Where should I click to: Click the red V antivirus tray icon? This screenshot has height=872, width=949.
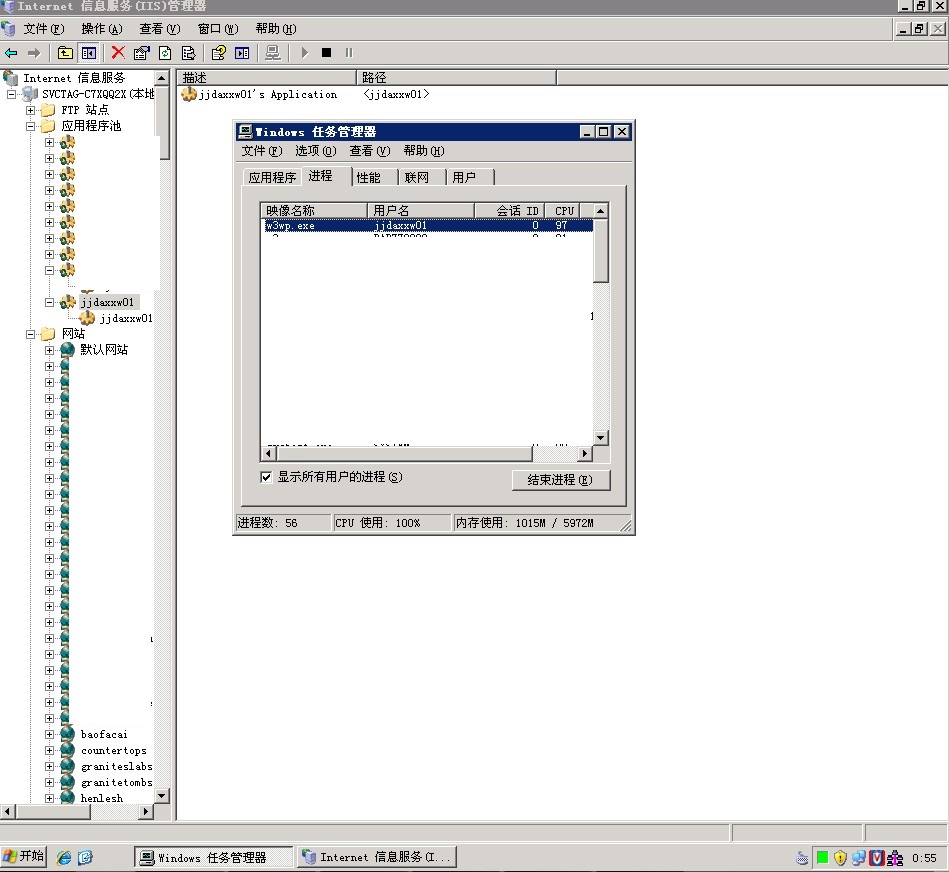coord(876,857)
